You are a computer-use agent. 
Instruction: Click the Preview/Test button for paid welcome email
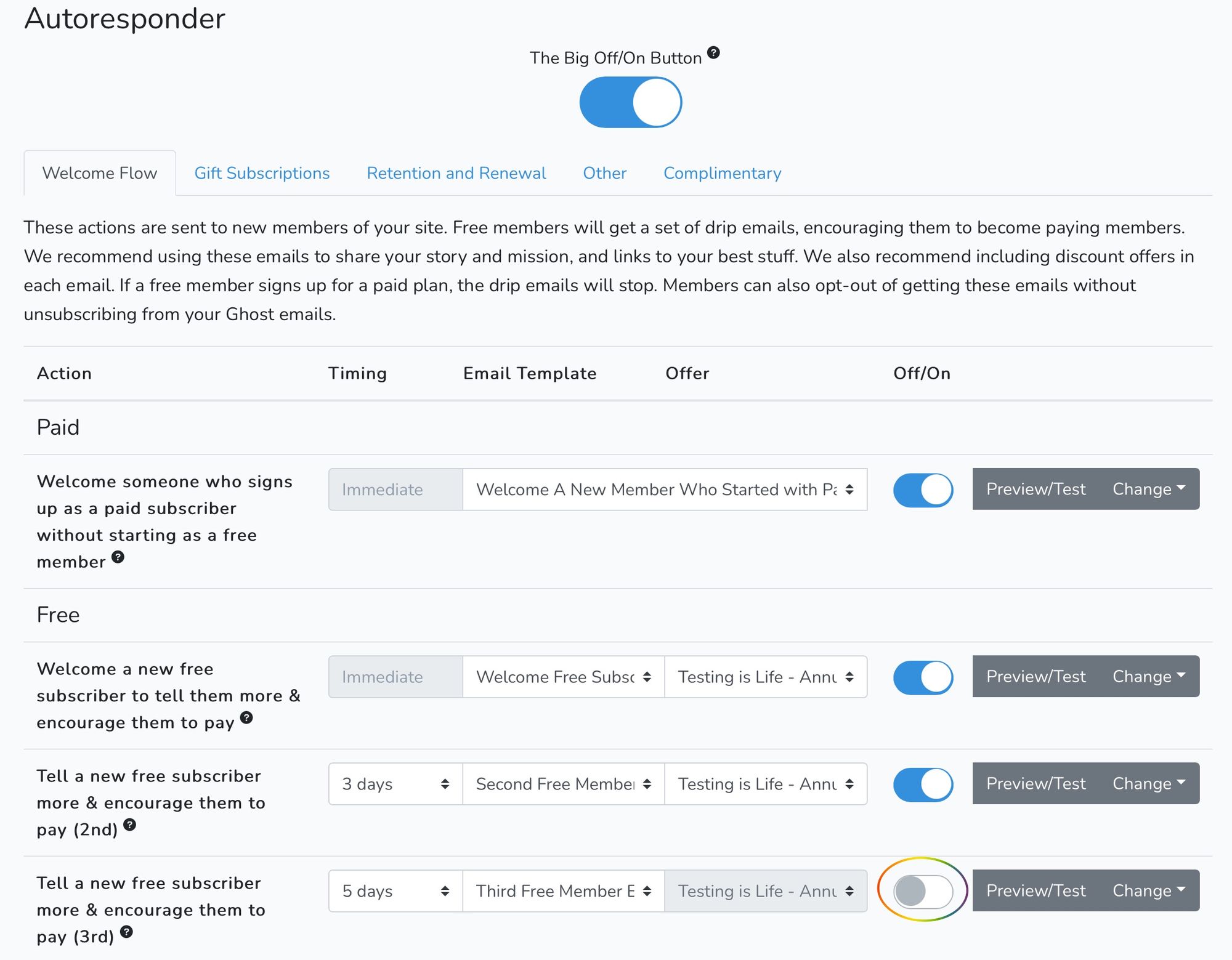coord(1035,489)
